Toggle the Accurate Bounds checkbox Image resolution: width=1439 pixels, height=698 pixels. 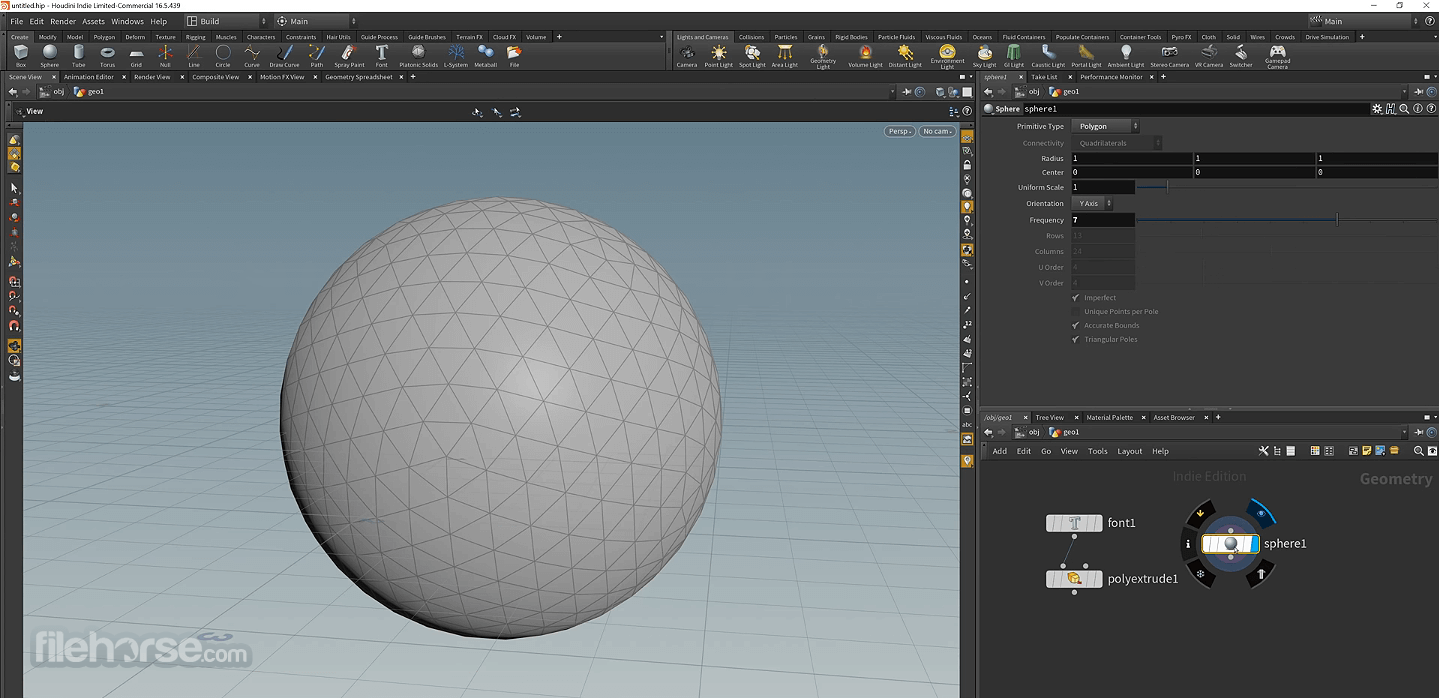(1076, 325)
